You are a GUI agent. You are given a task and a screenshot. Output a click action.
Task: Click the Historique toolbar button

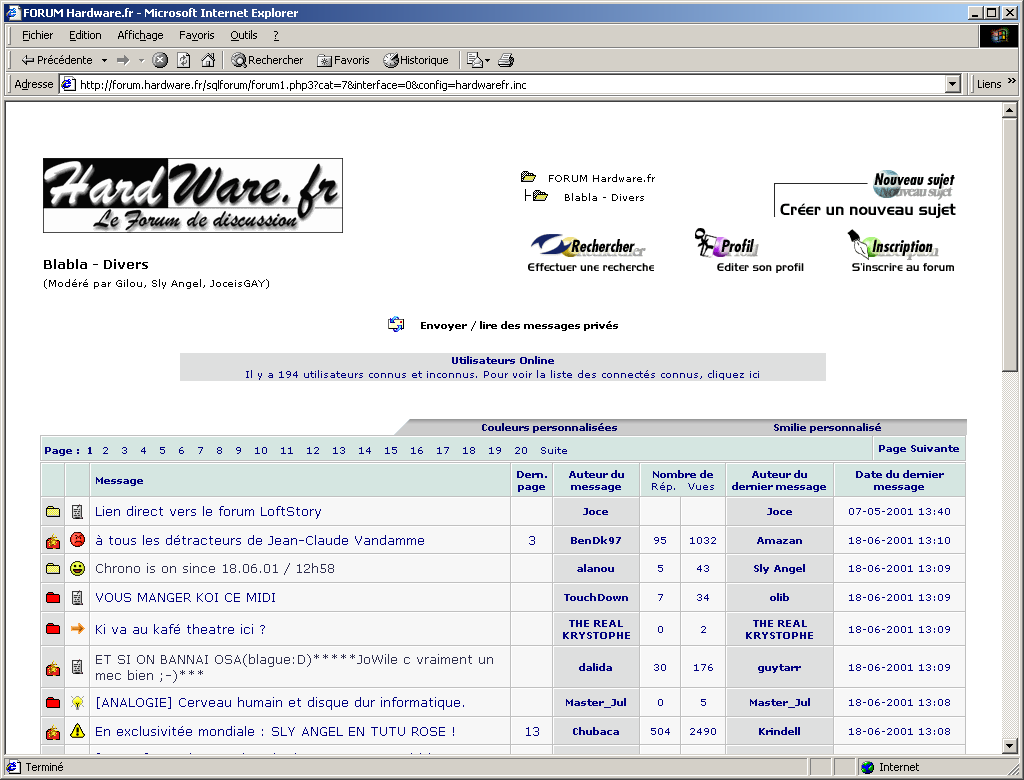[416, 60]
